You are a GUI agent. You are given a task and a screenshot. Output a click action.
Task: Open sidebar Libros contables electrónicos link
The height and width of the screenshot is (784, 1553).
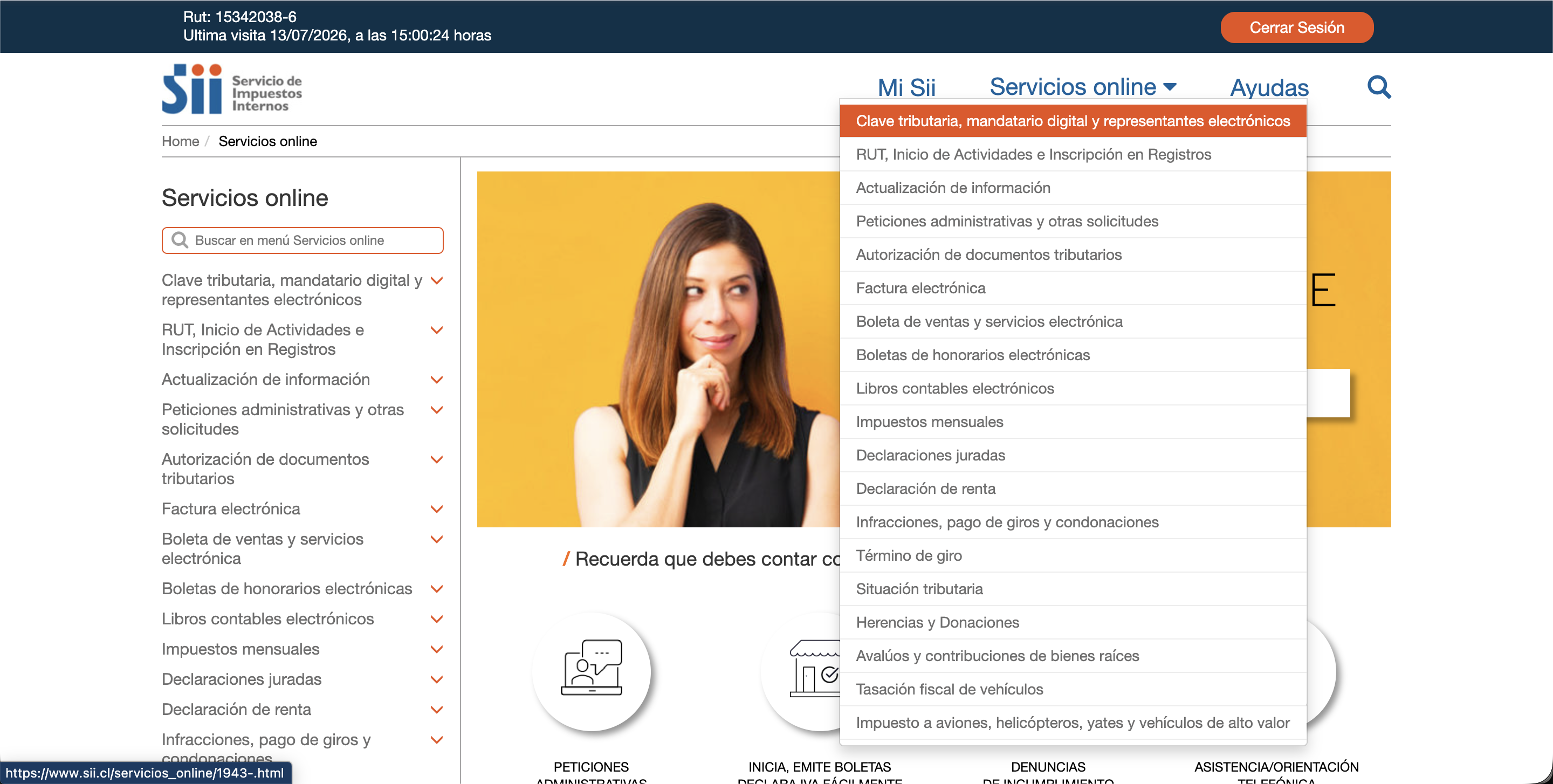[267, 619]
